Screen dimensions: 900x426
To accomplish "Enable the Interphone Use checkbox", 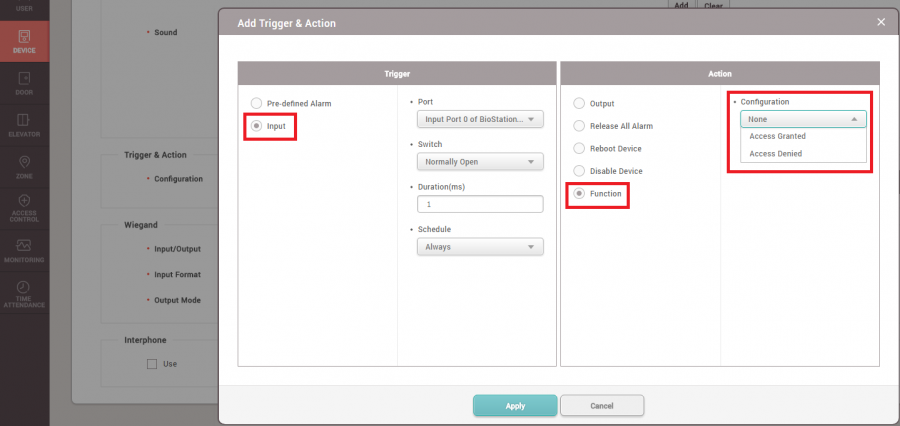I will [152, 364].
